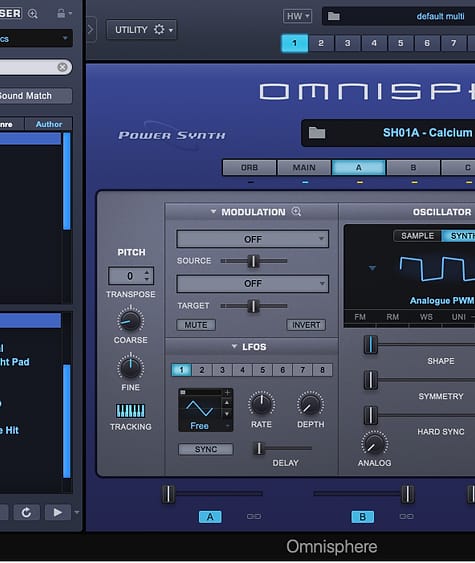This screenshot has height=563, width=475.
Task: Increase transpose with up arrow
Action: pyautogui.click(x=147, y=272)
